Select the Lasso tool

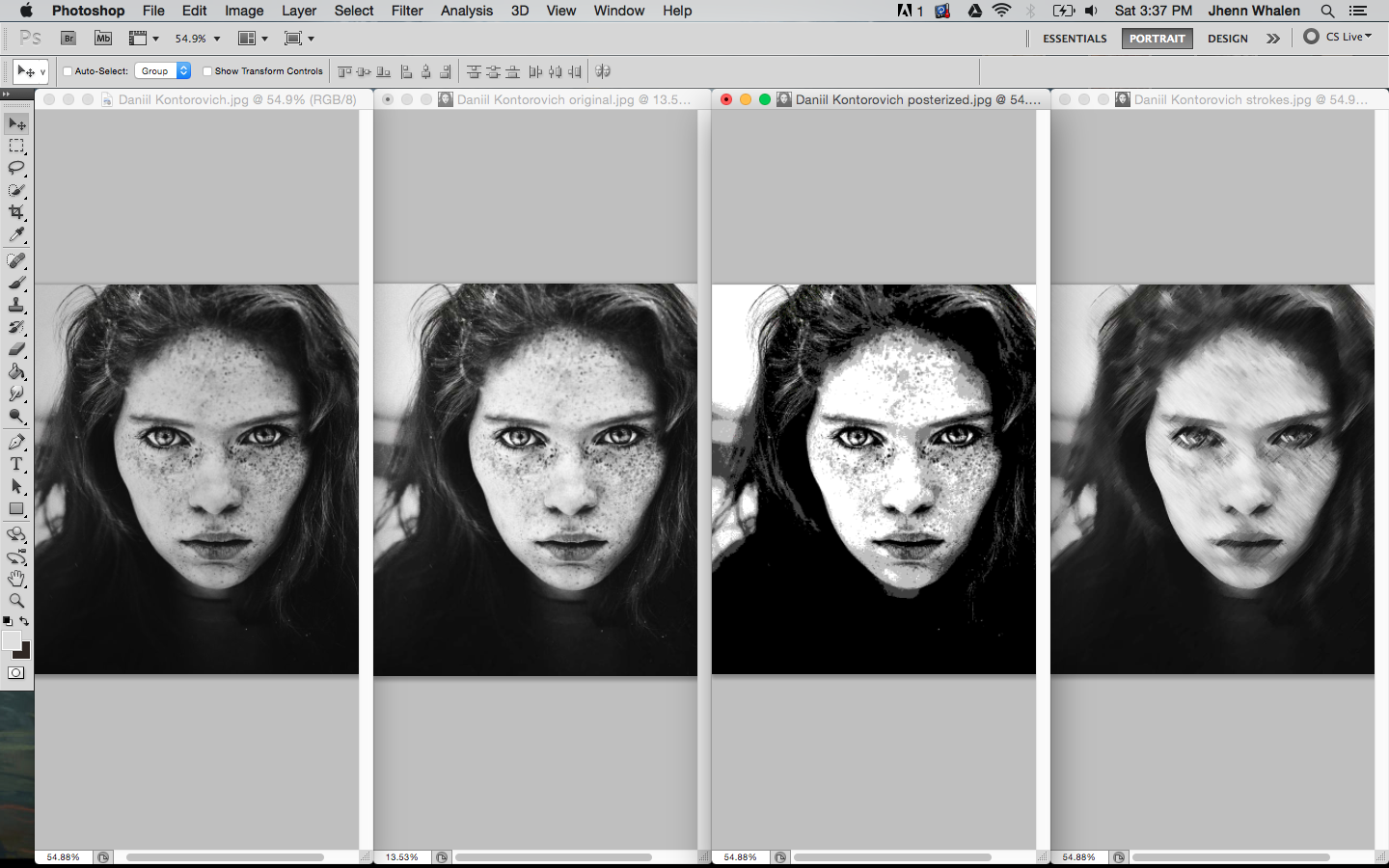16,168
